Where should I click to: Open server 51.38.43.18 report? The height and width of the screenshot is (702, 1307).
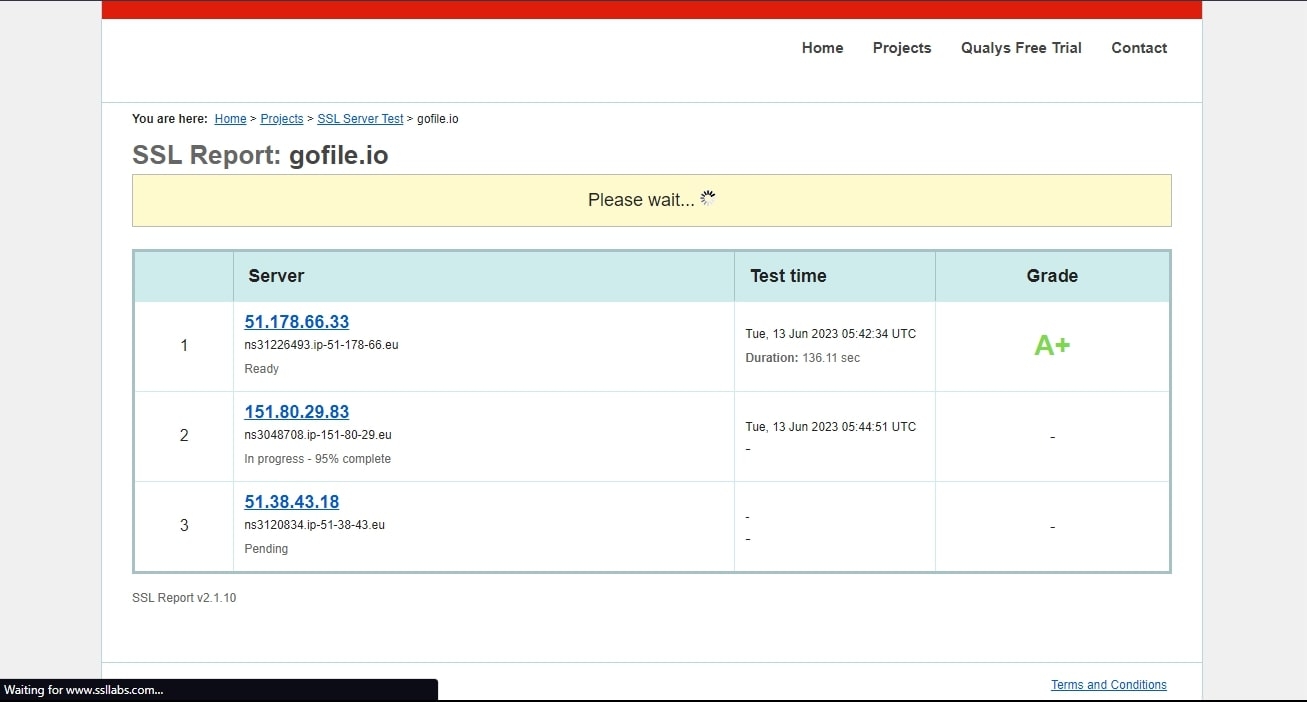point(292,502)
